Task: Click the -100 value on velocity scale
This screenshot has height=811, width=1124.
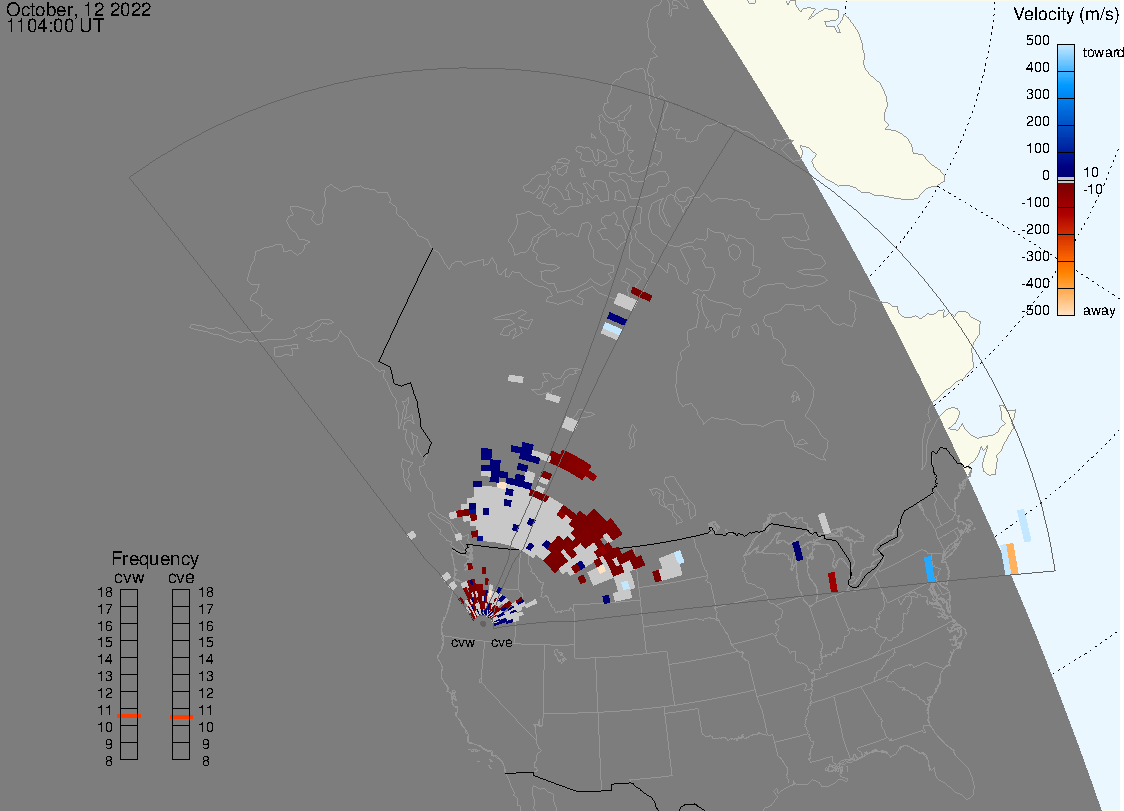Action: click(x=1036, y=202)
